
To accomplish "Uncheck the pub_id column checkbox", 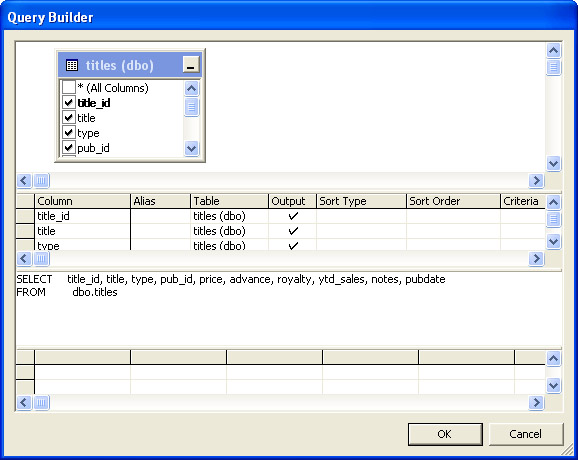I will 69,147.
